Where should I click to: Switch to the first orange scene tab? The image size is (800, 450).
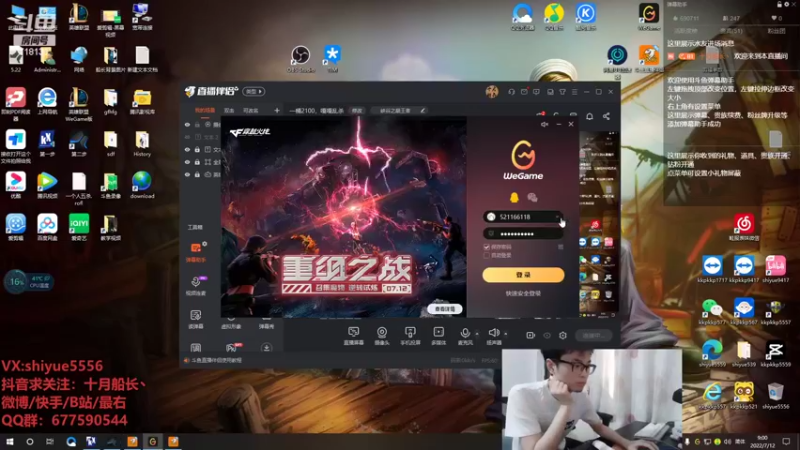click(x=205, y=110)
